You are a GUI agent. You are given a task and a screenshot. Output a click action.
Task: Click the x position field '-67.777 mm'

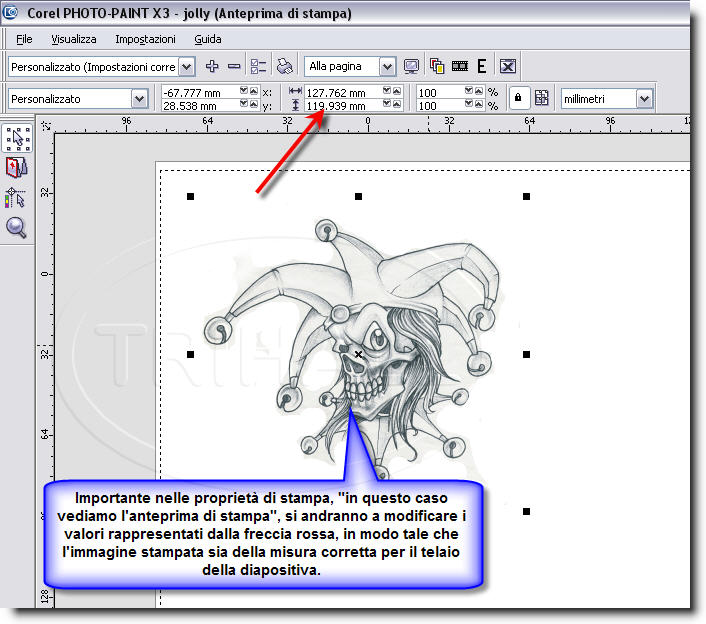(200, 92)
